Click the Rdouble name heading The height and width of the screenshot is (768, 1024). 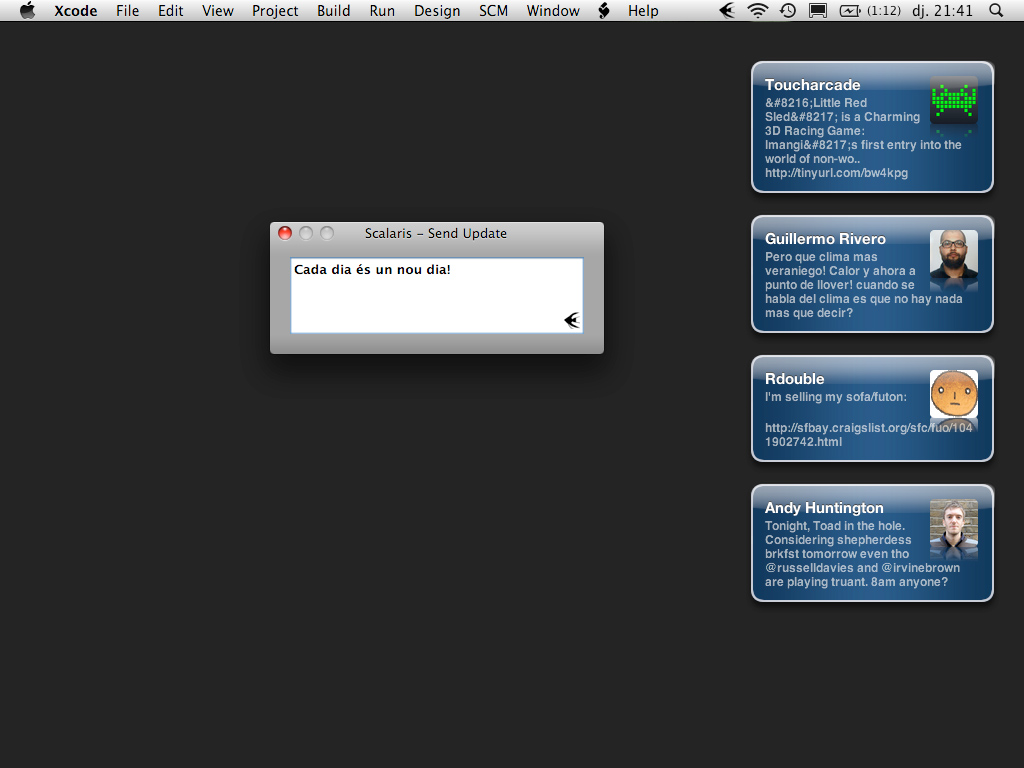pyautogui.click(x=795, y=379)
